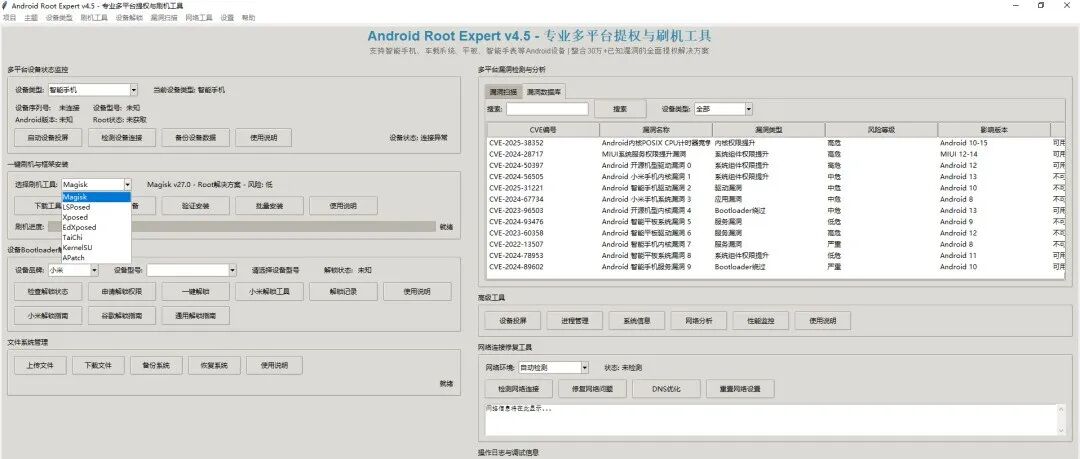This screenshot has width=1080, height=459.
Task: Open the 设备解锁 menu
Action: point(129,18)
